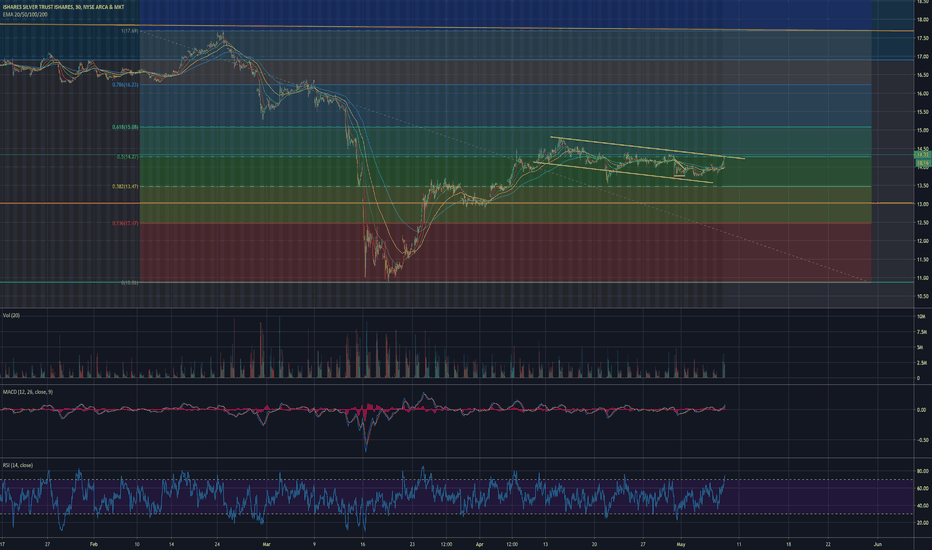This screenshot has width=932, height=550.
Task: Click the 0.5(14.27) Fibonacci level label
Action: (128, 156)
